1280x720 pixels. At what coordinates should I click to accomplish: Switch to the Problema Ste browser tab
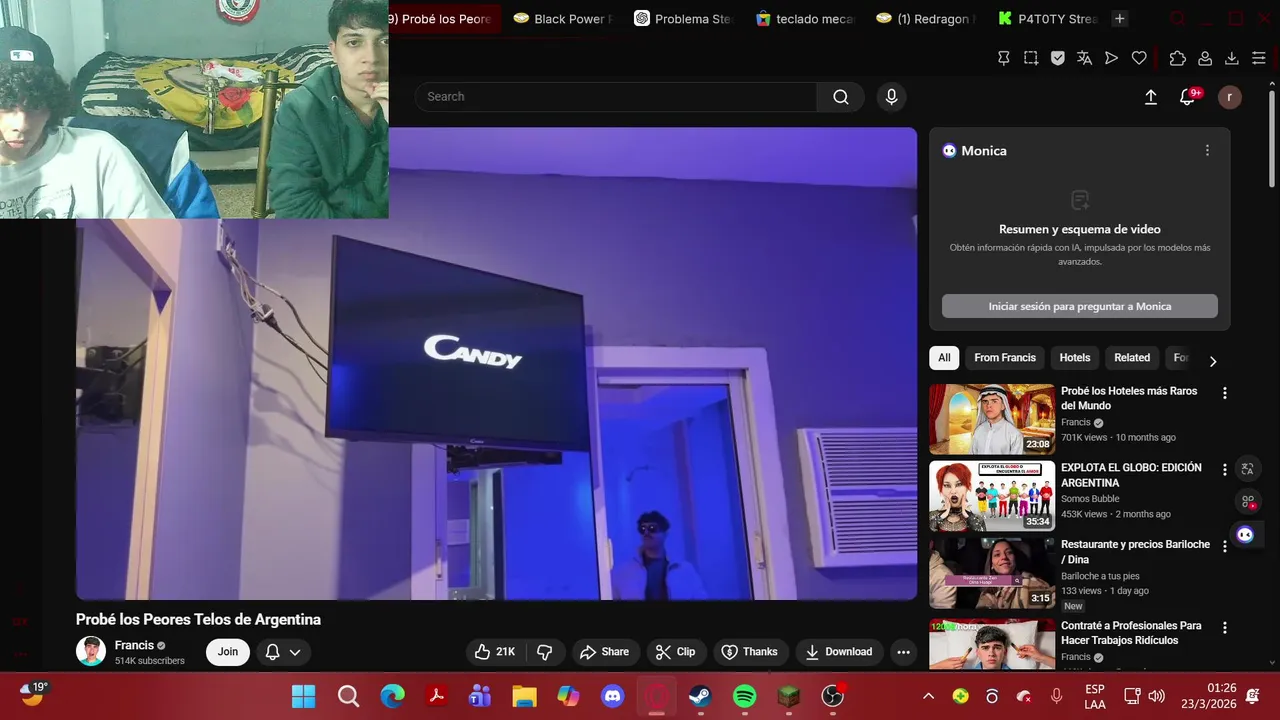pos(683,19)
